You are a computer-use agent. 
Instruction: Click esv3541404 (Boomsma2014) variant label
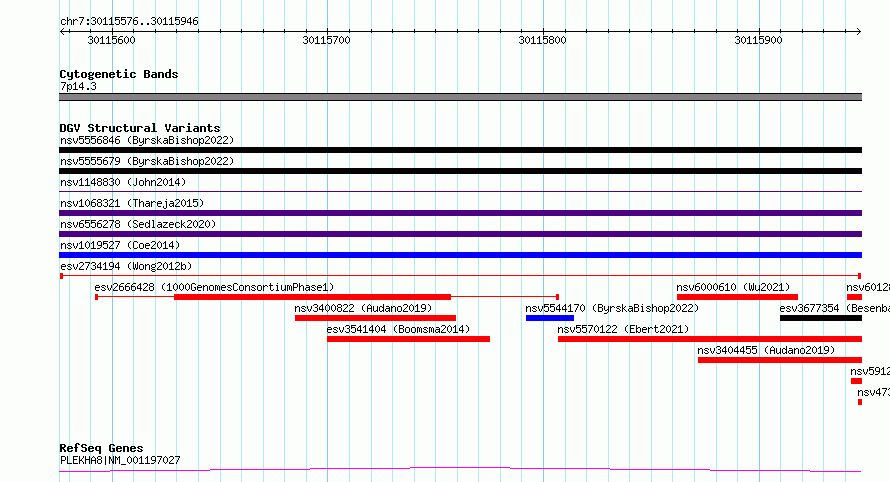click(x=398, y=329)
